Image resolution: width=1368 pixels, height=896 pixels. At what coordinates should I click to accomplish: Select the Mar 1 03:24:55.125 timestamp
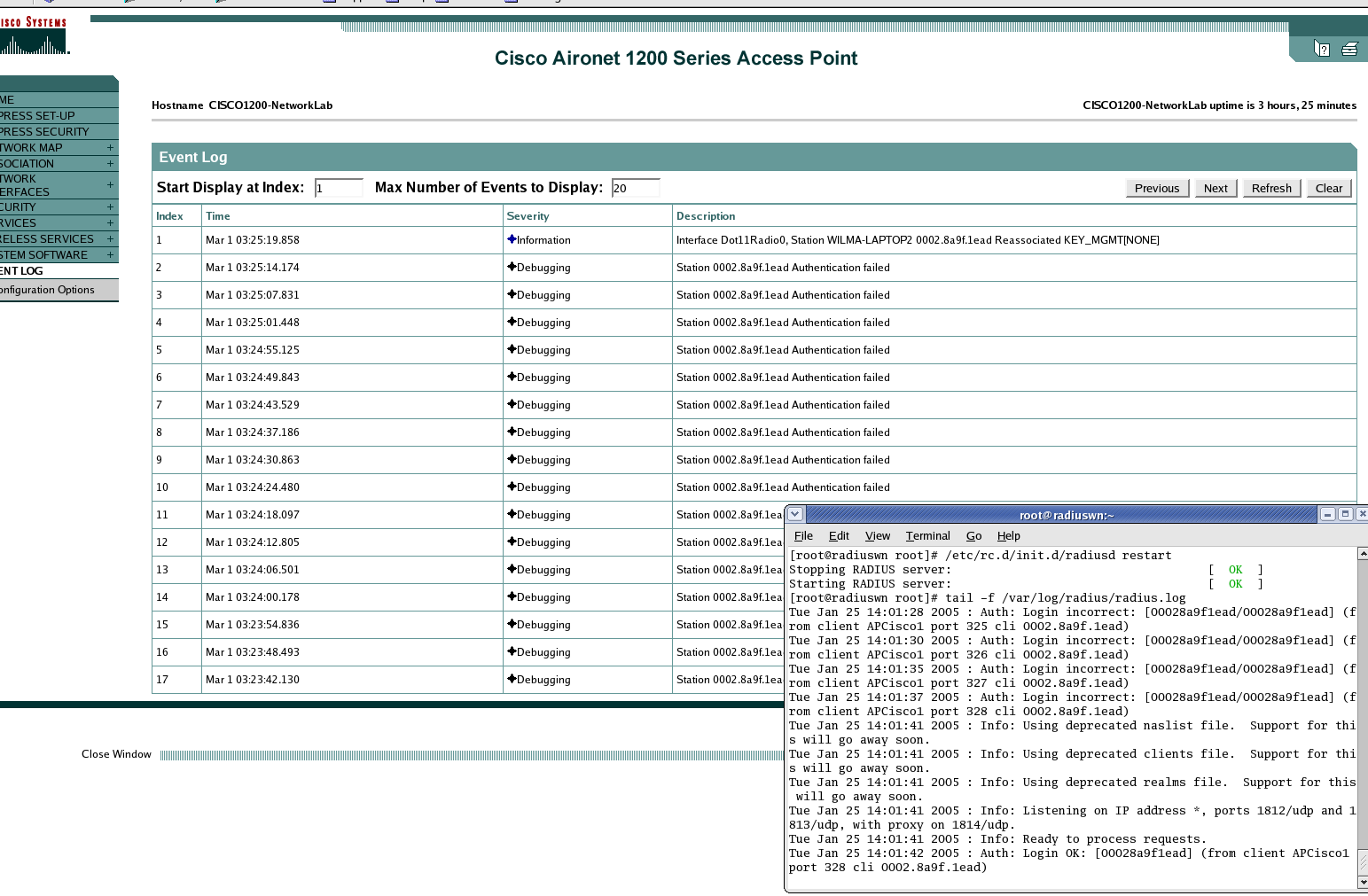(x=253, y=349)
